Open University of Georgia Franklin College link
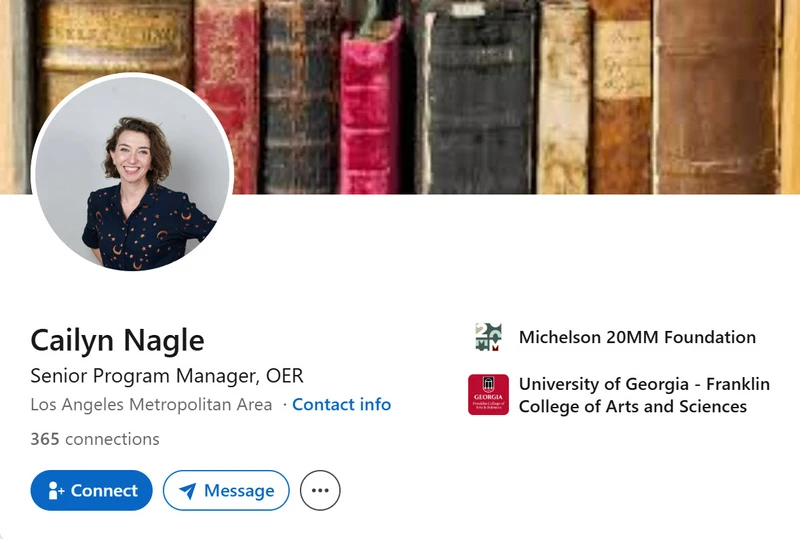800x539 pixels. 644,395
